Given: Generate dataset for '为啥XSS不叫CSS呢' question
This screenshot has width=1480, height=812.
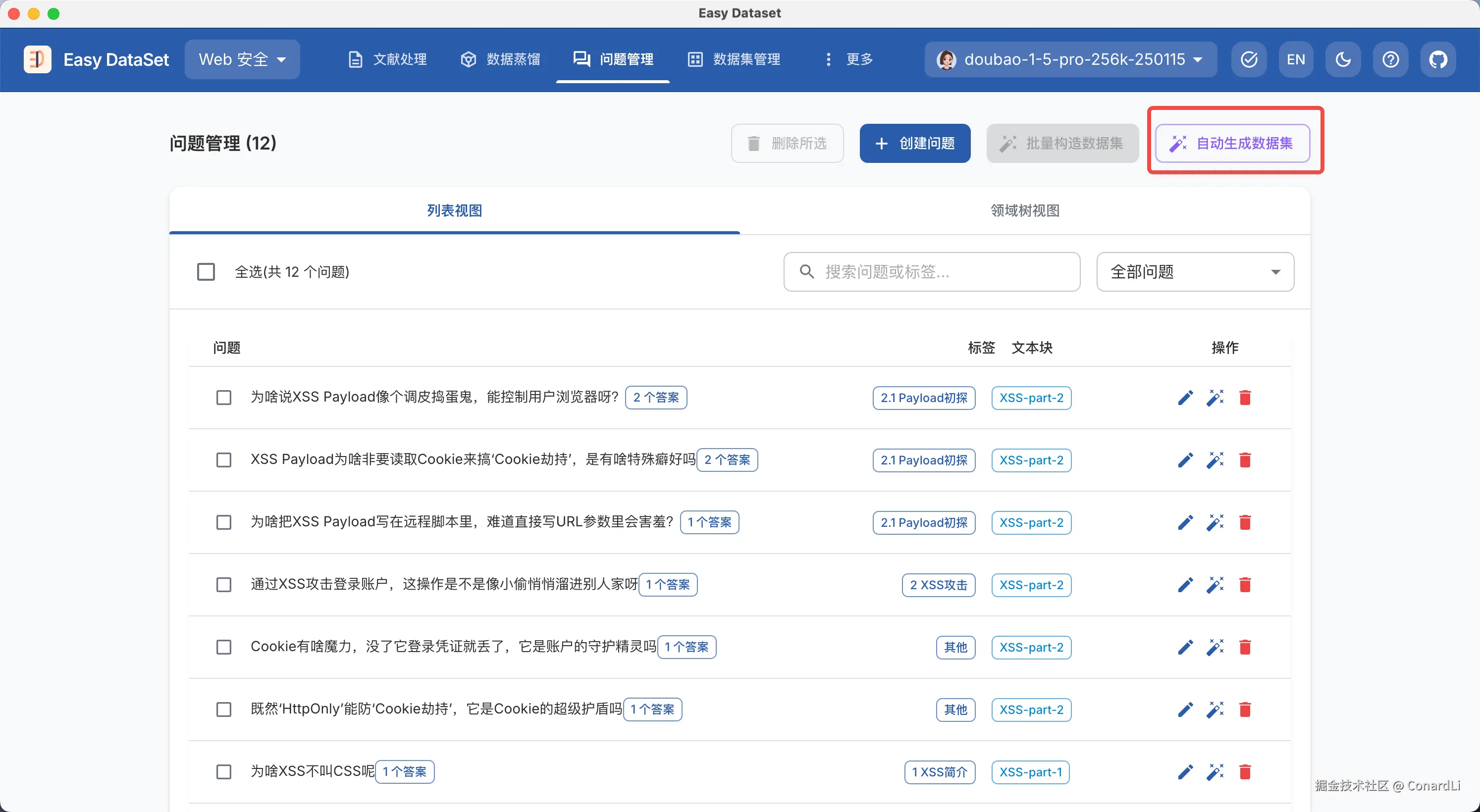Looking at the screenshot, I should [x=1215, y=772].
